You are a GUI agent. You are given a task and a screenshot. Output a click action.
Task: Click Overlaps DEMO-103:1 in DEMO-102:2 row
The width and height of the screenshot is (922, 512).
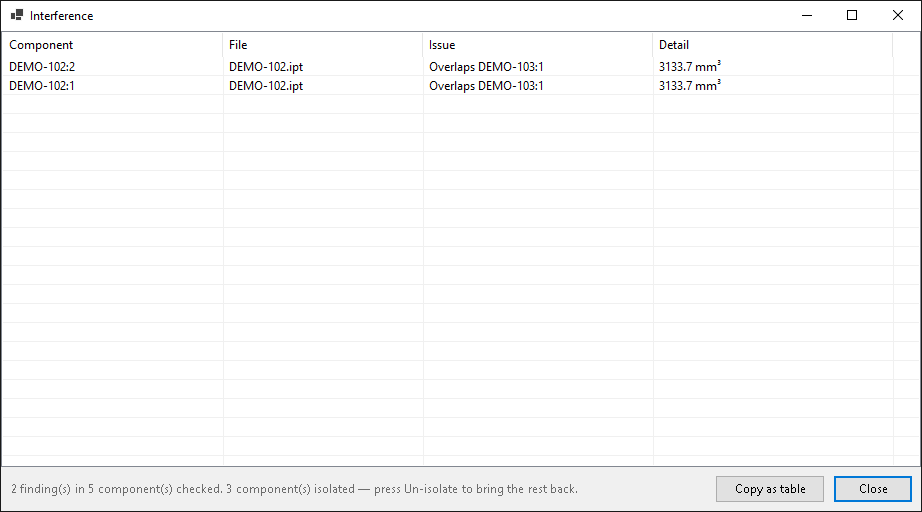pos(486,66)
